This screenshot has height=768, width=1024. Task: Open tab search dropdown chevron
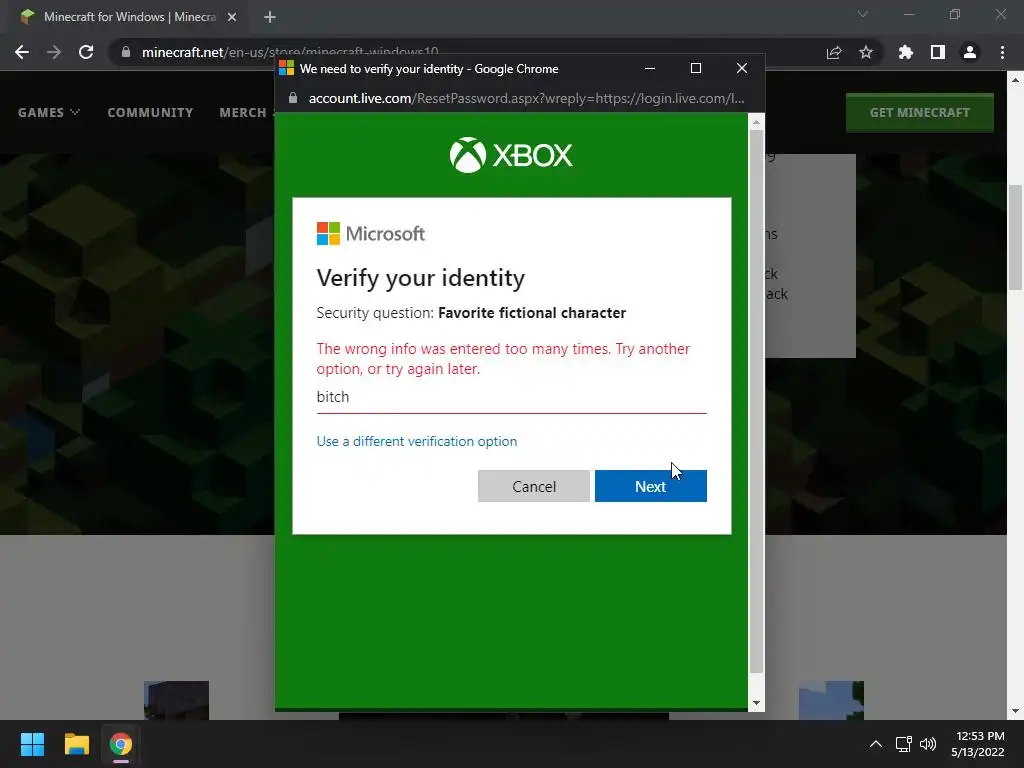tap(863, 14)
